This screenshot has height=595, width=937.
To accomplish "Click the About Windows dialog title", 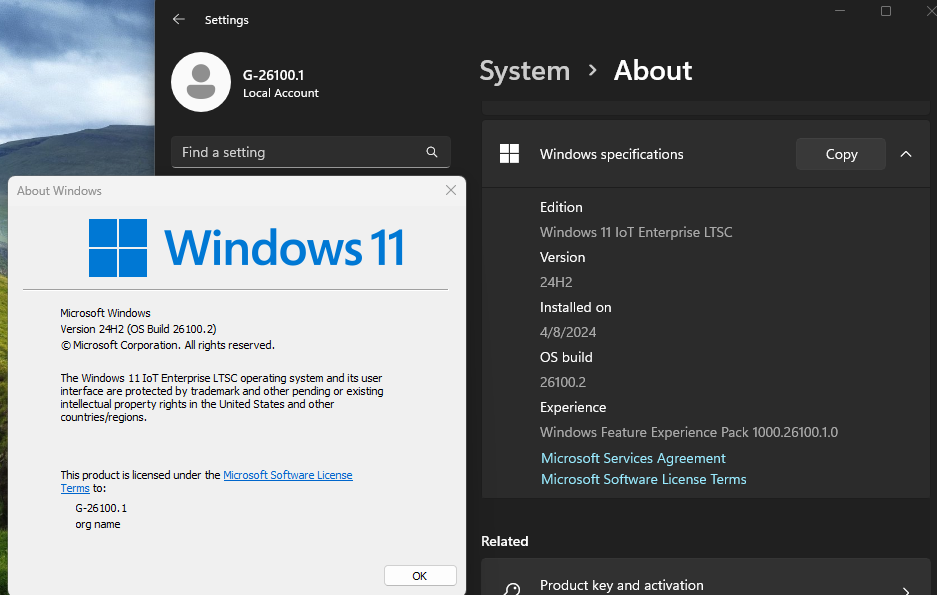I will click(59, 191).
